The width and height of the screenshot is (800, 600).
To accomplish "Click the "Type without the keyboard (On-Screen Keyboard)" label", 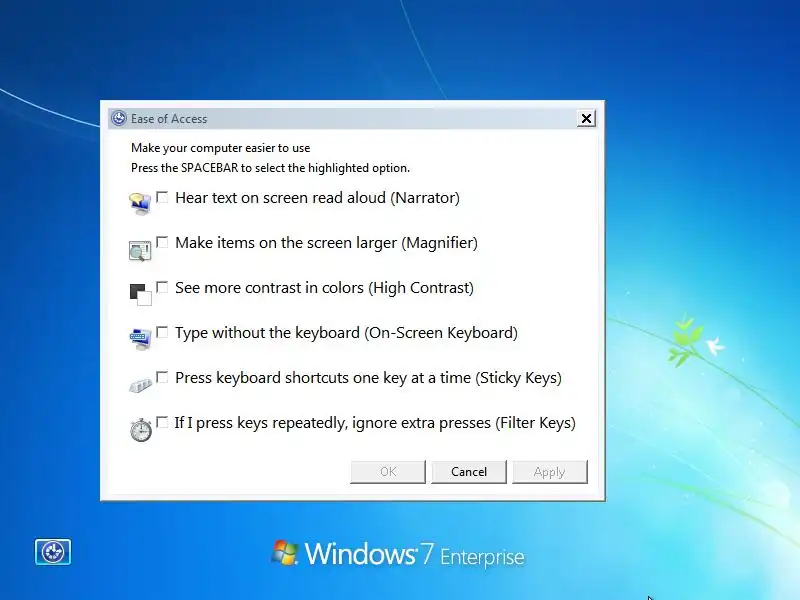I will pos(346,333).
